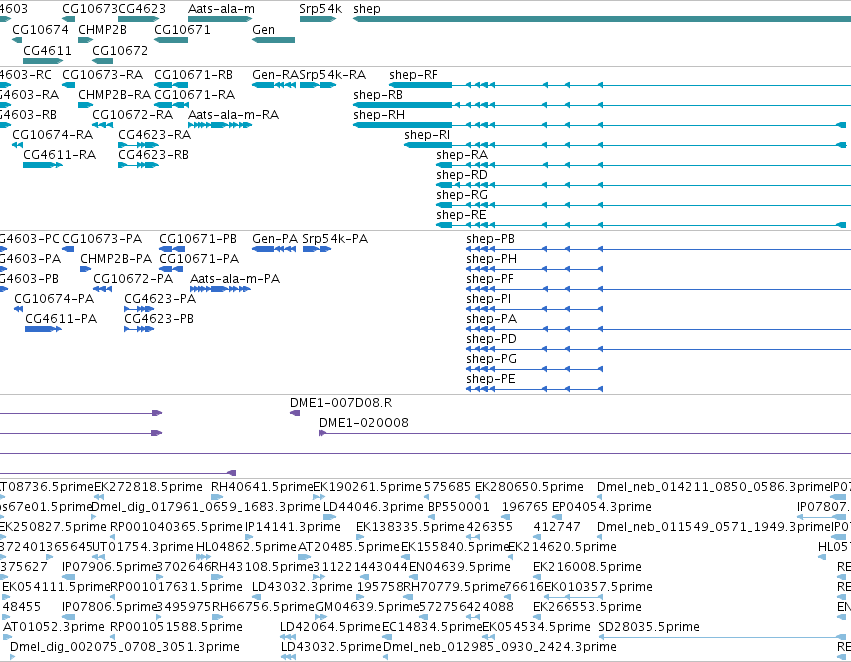Viewport: 851px width, 662px height.
Task: Select the EP04054.3prime EST label
Action: [602, 507]
